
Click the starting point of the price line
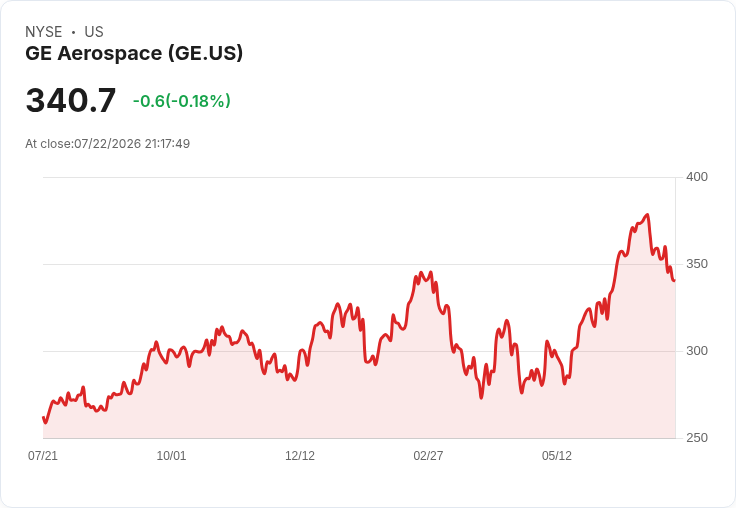point(43,417)
